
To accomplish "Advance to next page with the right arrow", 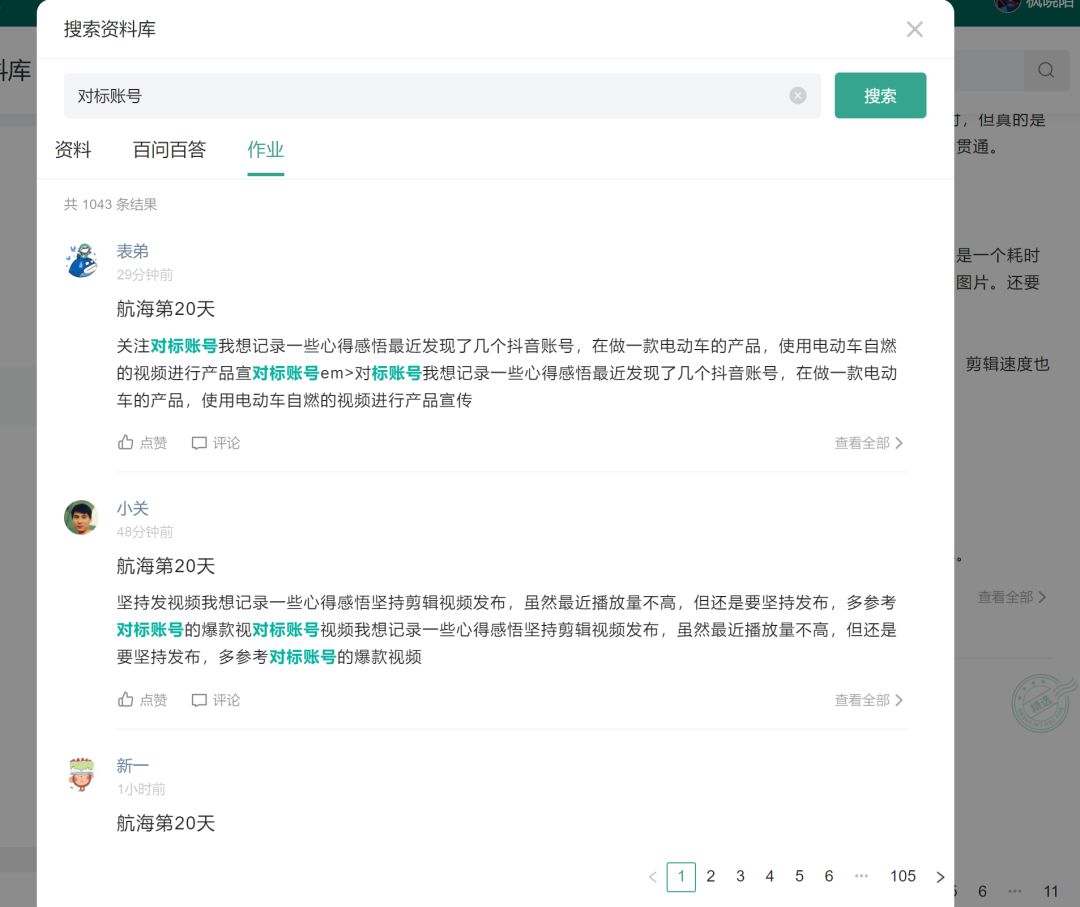I will point(941,876).
